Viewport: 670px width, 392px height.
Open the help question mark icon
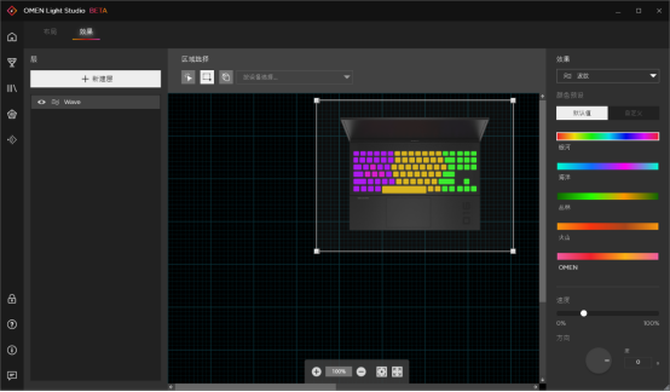coord(12,324)
